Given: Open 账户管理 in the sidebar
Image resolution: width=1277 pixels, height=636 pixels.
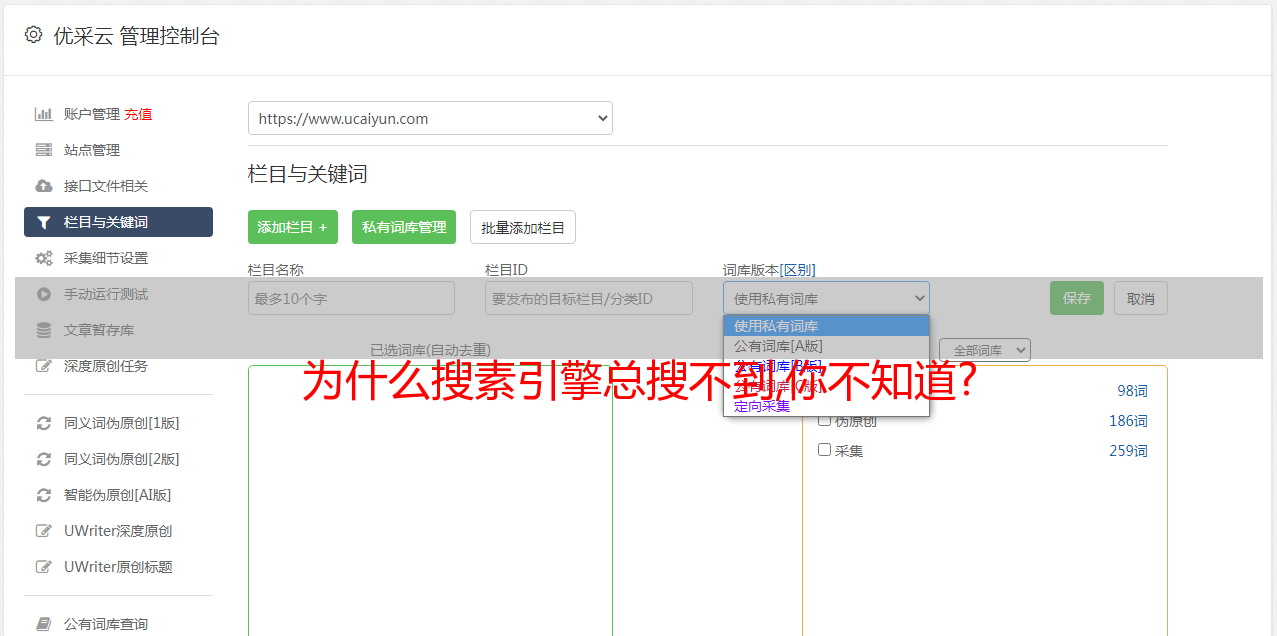Looking at the screenshot, I should (x=91, y=114).
